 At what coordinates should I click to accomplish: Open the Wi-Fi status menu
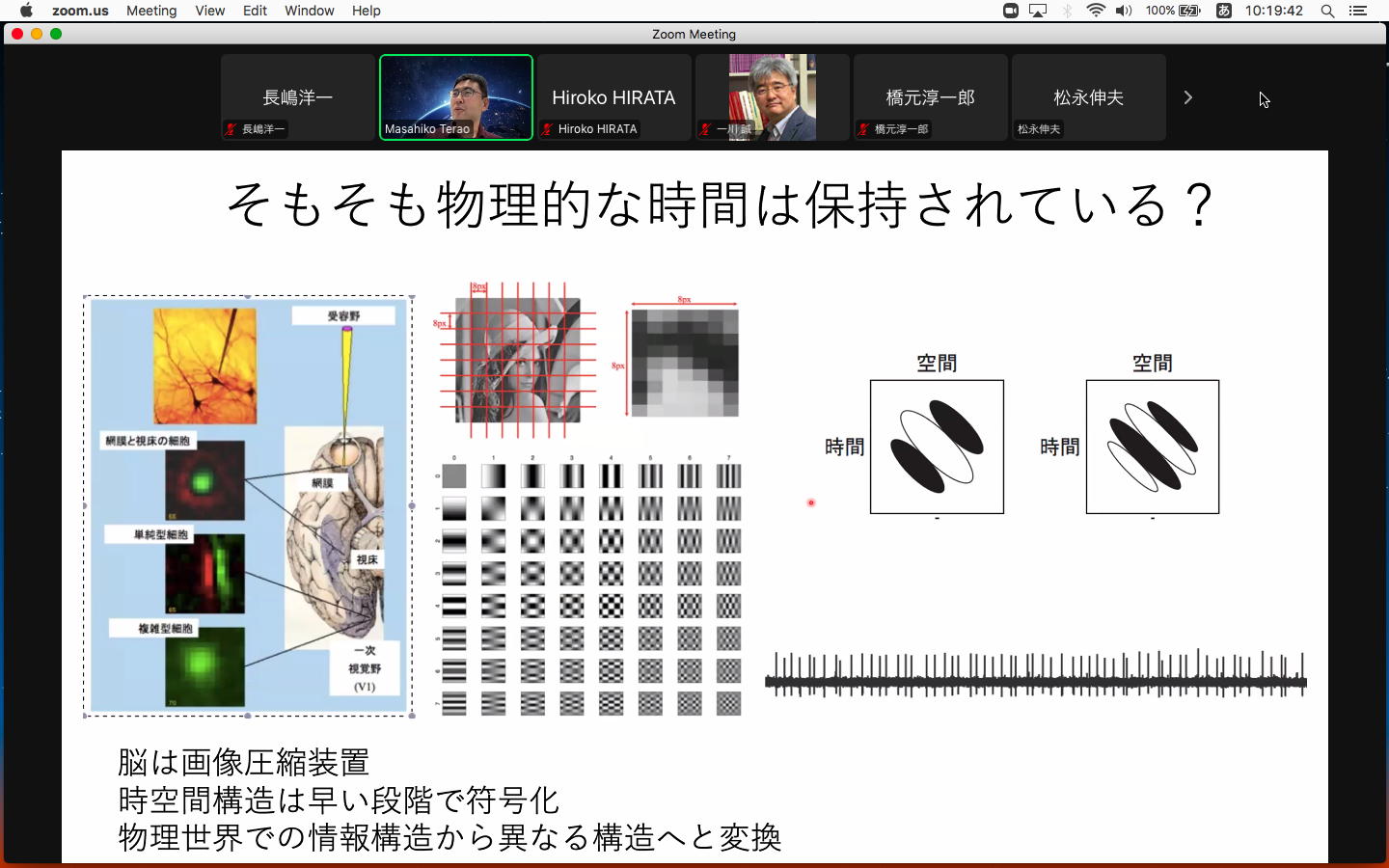click(x=1096, y=11)
